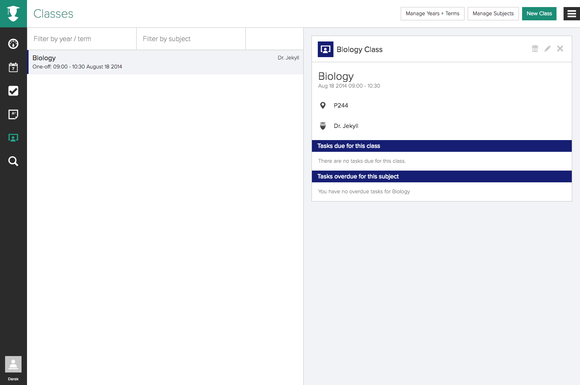Open the notes icon in sidebar
The image size is (580, 385).
click(13, 114)
